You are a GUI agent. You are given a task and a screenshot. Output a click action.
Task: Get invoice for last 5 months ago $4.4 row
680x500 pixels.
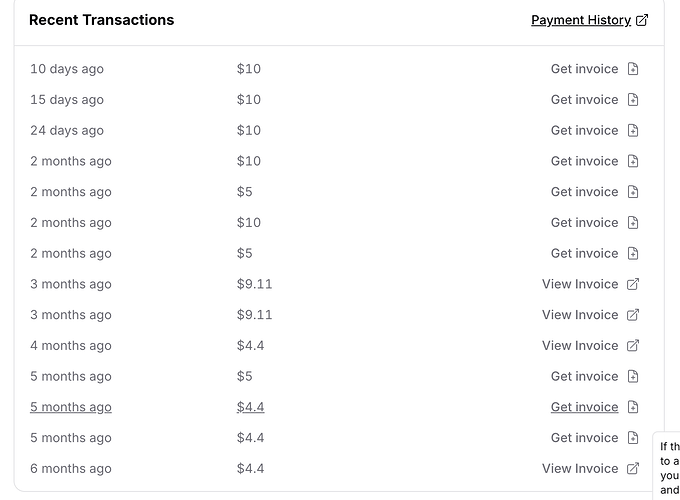(584, 438)
